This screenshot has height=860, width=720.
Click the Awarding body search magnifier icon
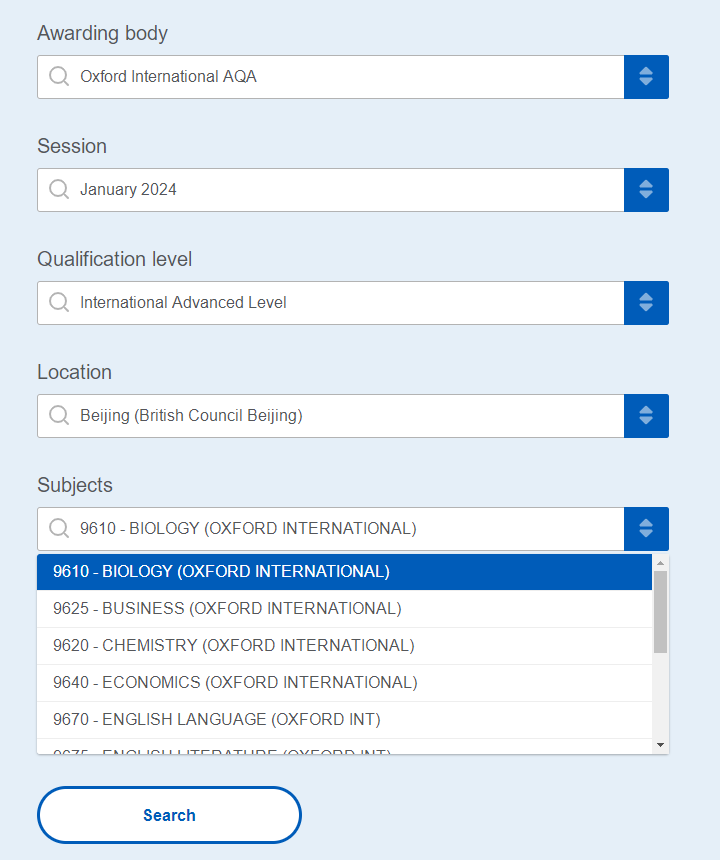point(59,76)
